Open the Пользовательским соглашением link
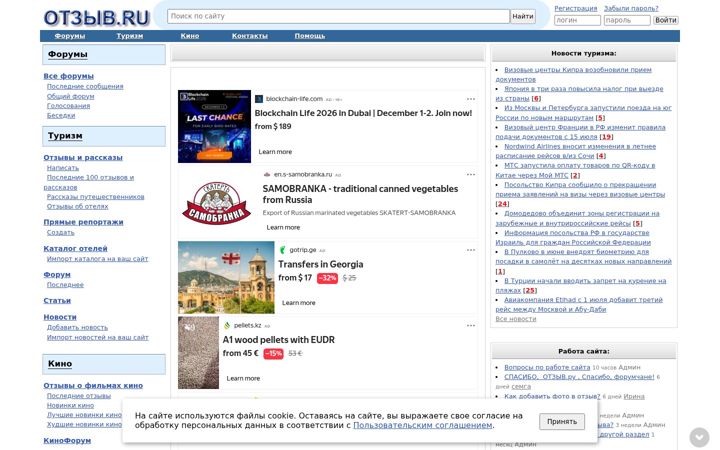Image resolution: width=720 pixels, height=450 pixels. pos(422,426)
